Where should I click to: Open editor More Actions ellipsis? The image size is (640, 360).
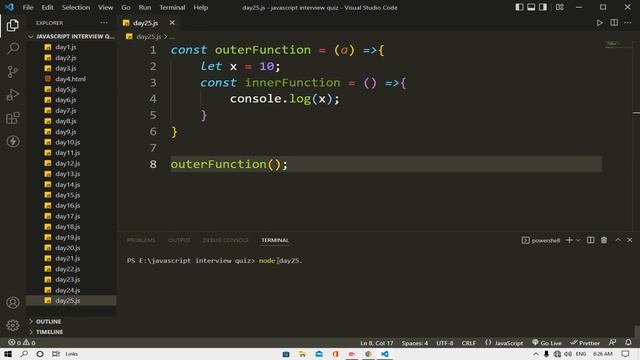click(x=628, y=23)
